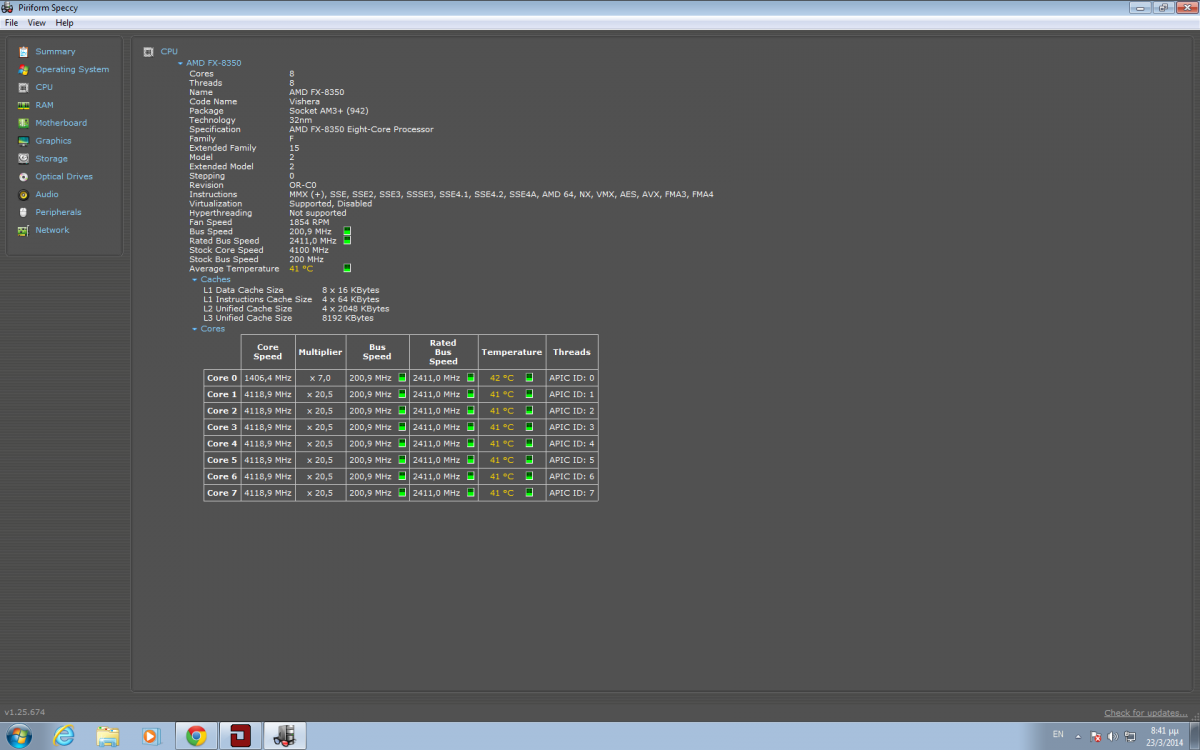Select the Operating System sidebar icon
The image size is (1200, 750).
click(24, 70)
